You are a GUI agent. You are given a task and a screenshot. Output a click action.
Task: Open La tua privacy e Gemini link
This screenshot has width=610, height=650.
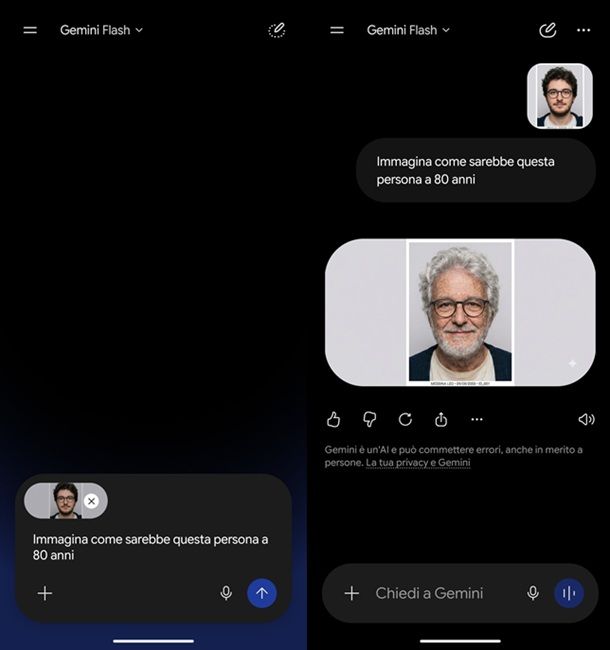pos(418,463)
